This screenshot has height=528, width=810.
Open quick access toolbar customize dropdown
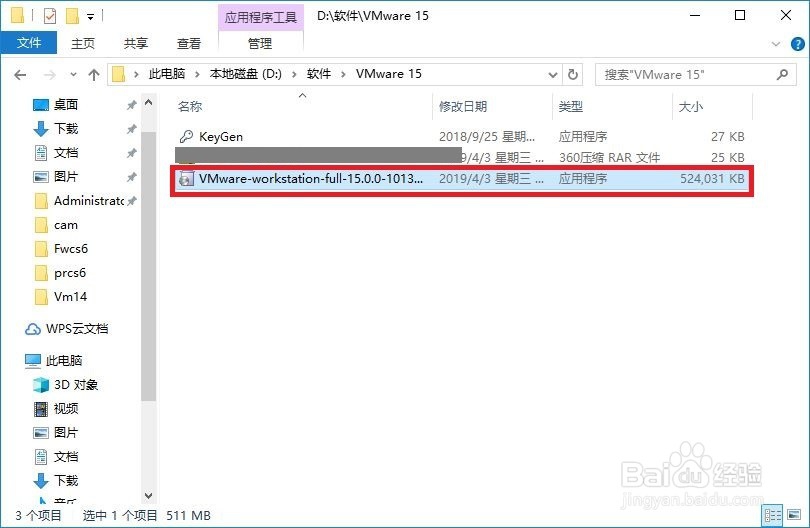click(90, 17)
